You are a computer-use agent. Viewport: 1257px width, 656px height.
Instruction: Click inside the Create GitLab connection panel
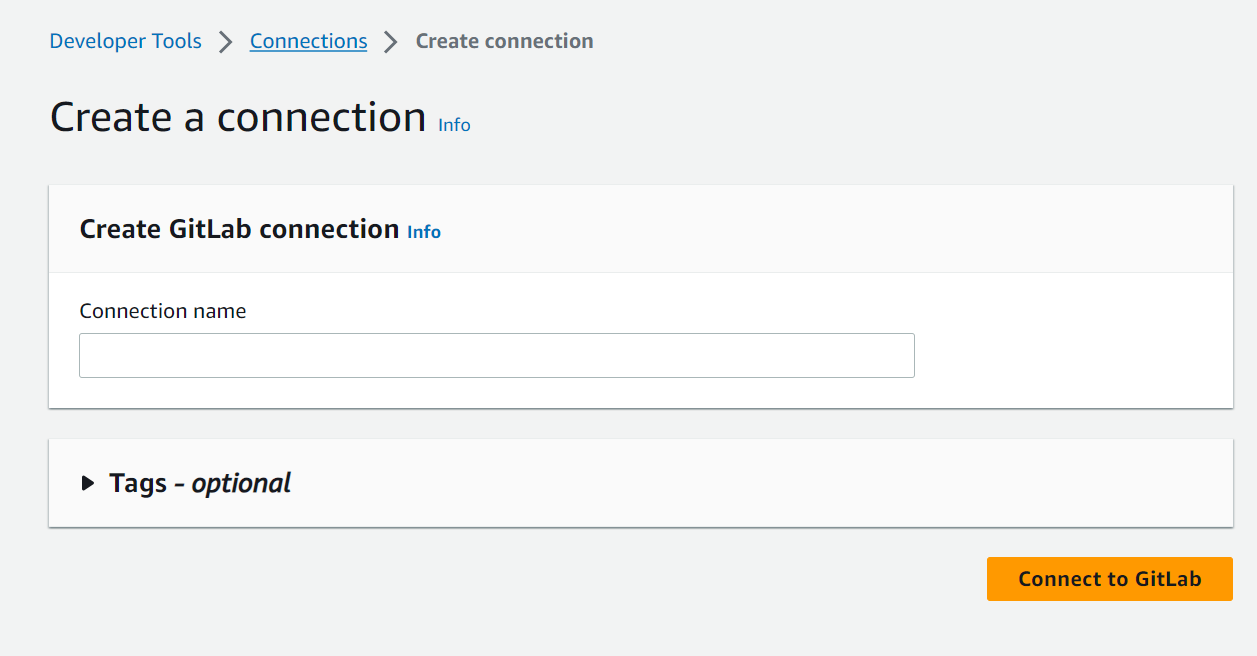tap(640, 295)
